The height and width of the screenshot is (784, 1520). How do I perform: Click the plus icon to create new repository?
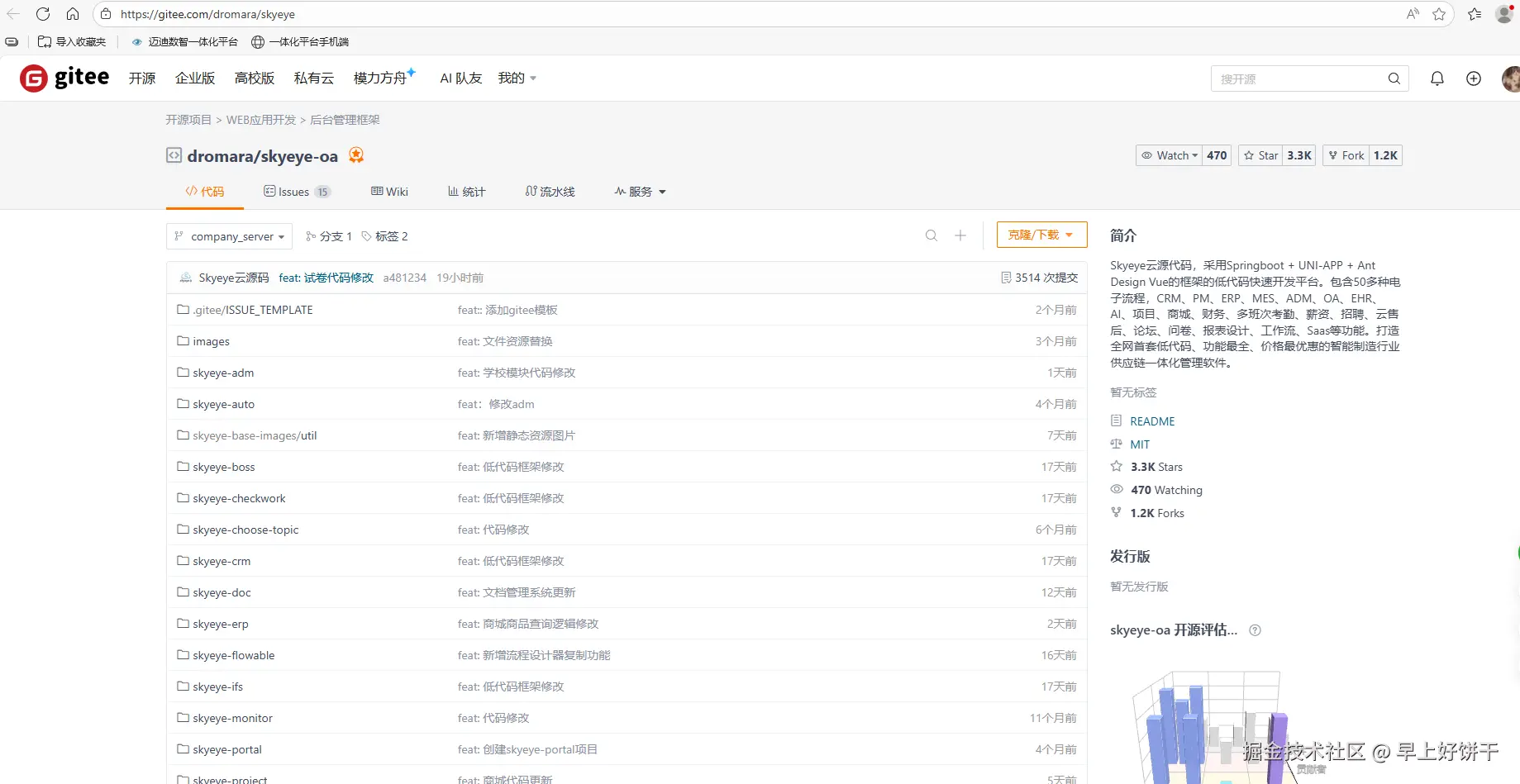click(x=1473, y=78)
